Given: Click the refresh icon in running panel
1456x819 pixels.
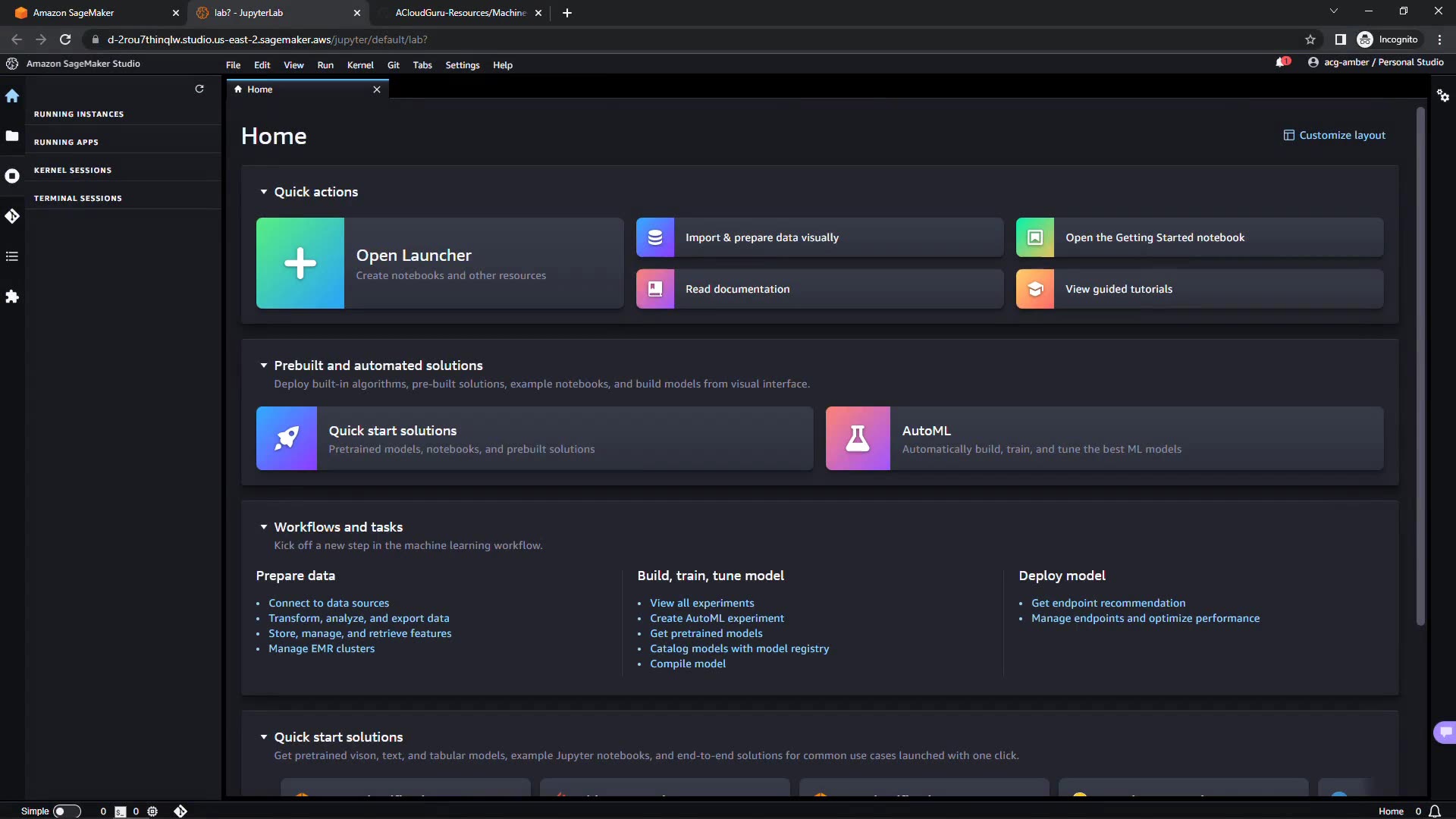Looking at the screenshot, I should tap(199, 89).
